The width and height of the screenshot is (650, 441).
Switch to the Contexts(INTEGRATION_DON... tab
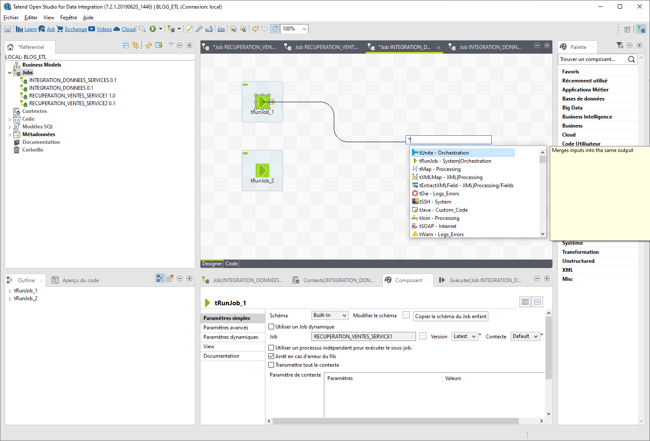click(x=334, y=280)
